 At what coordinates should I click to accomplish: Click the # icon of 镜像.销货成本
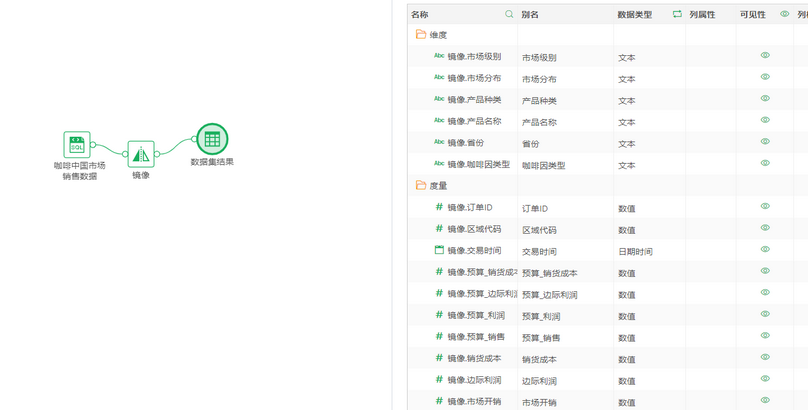coord(439,358)
